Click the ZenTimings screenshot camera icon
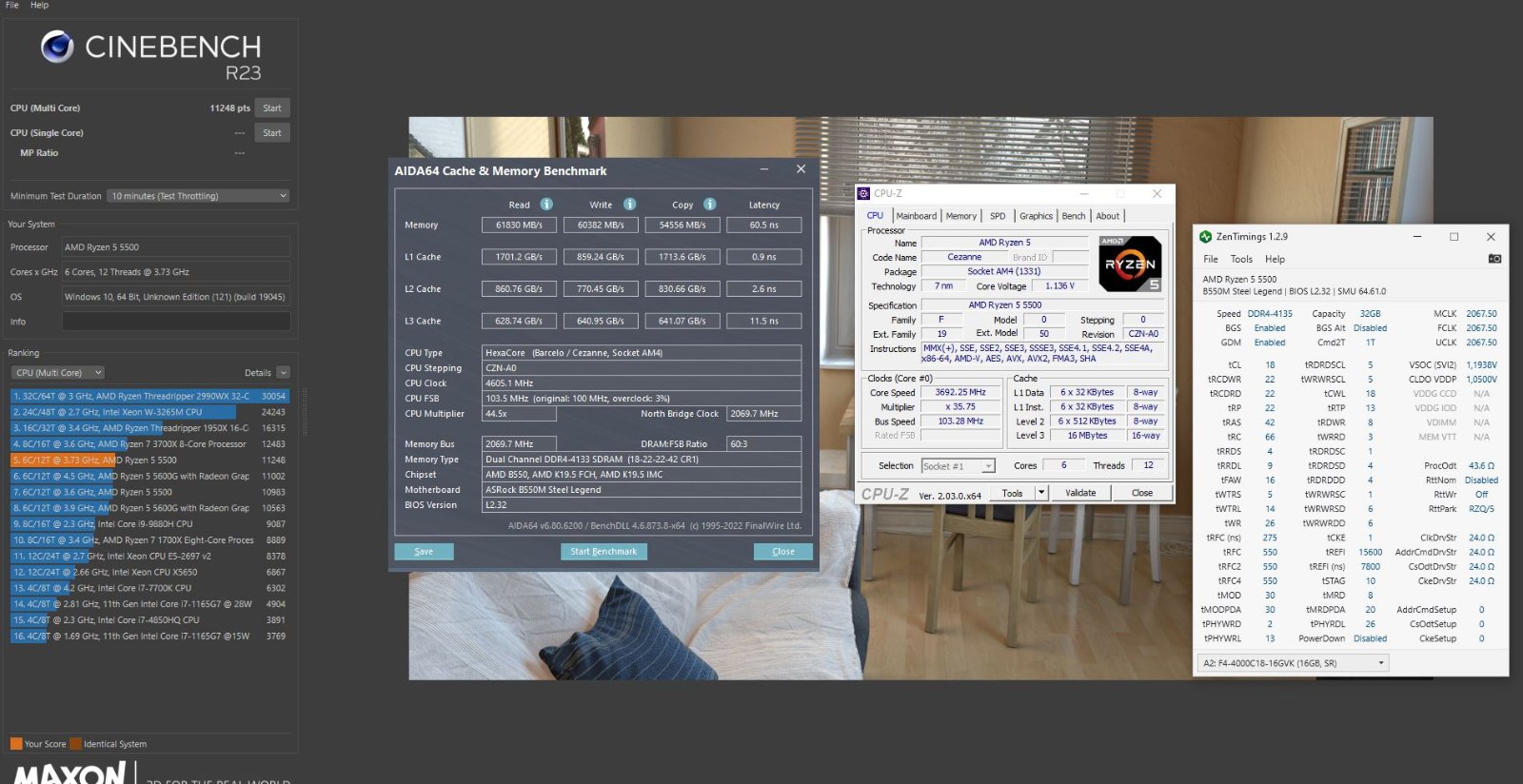 click(x=1494, y=259)
